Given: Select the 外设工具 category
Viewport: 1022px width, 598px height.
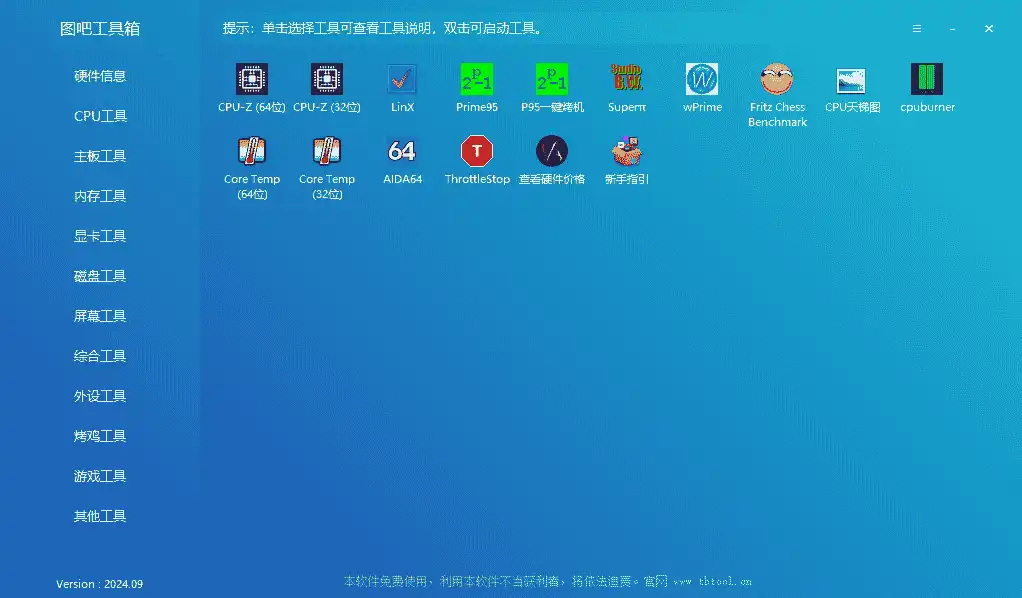Looking at the screenshot, I should click(x=100, y=396).
